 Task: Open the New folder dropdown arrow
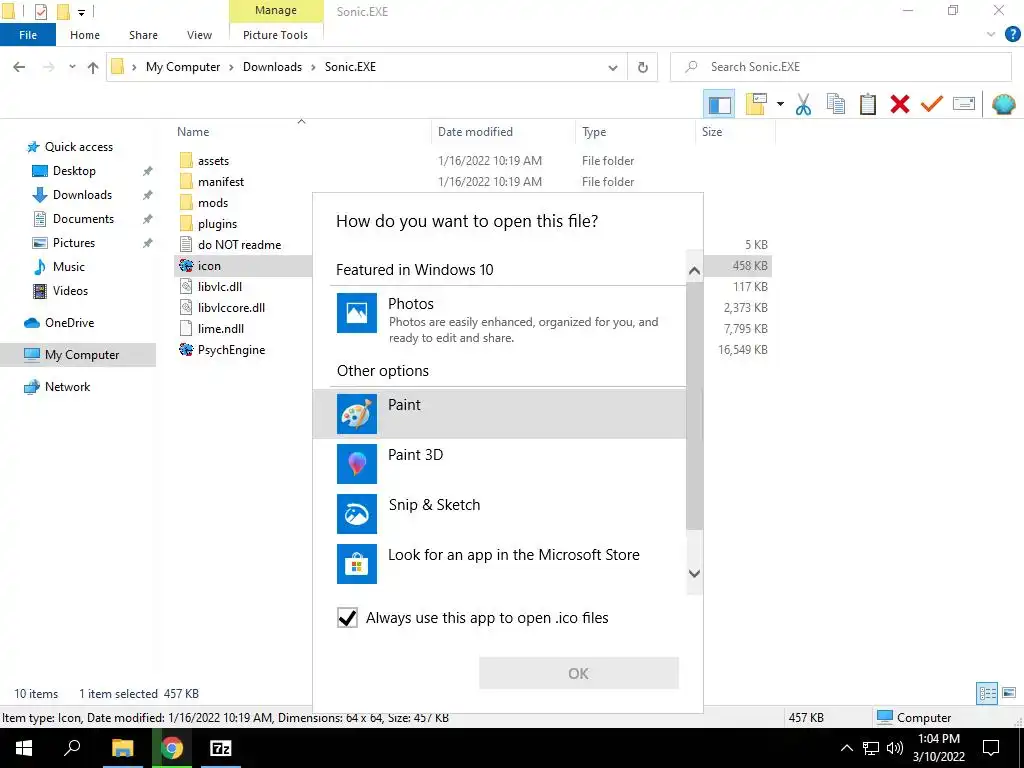coord(780,104)
